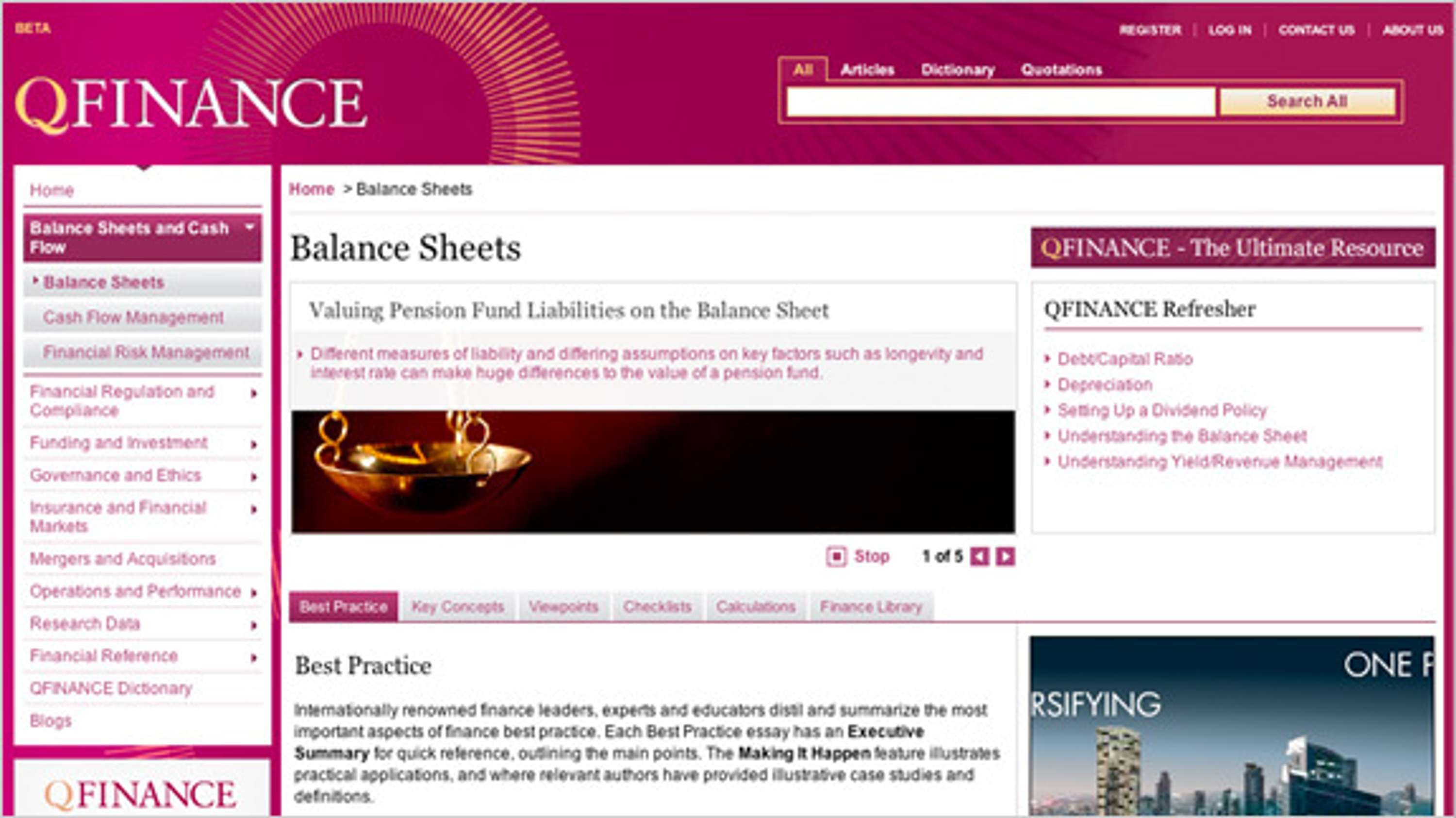Open Home in the sidebar menu
Screen dimensions: 1456x818
pos(52,190)
